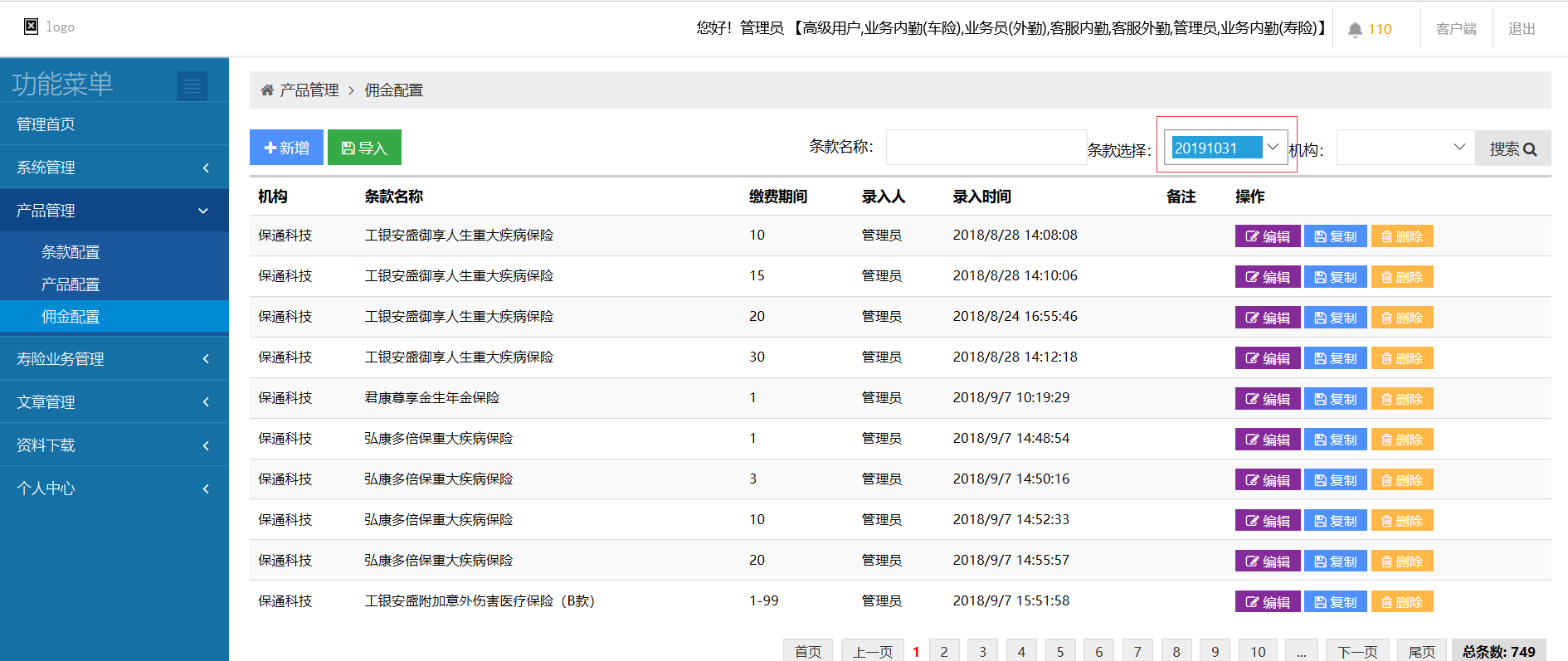Viewport: 1568px width, 661px height.
Task: Copy the first 工银安盛御享人生 row
Action: coord(1335,236)
